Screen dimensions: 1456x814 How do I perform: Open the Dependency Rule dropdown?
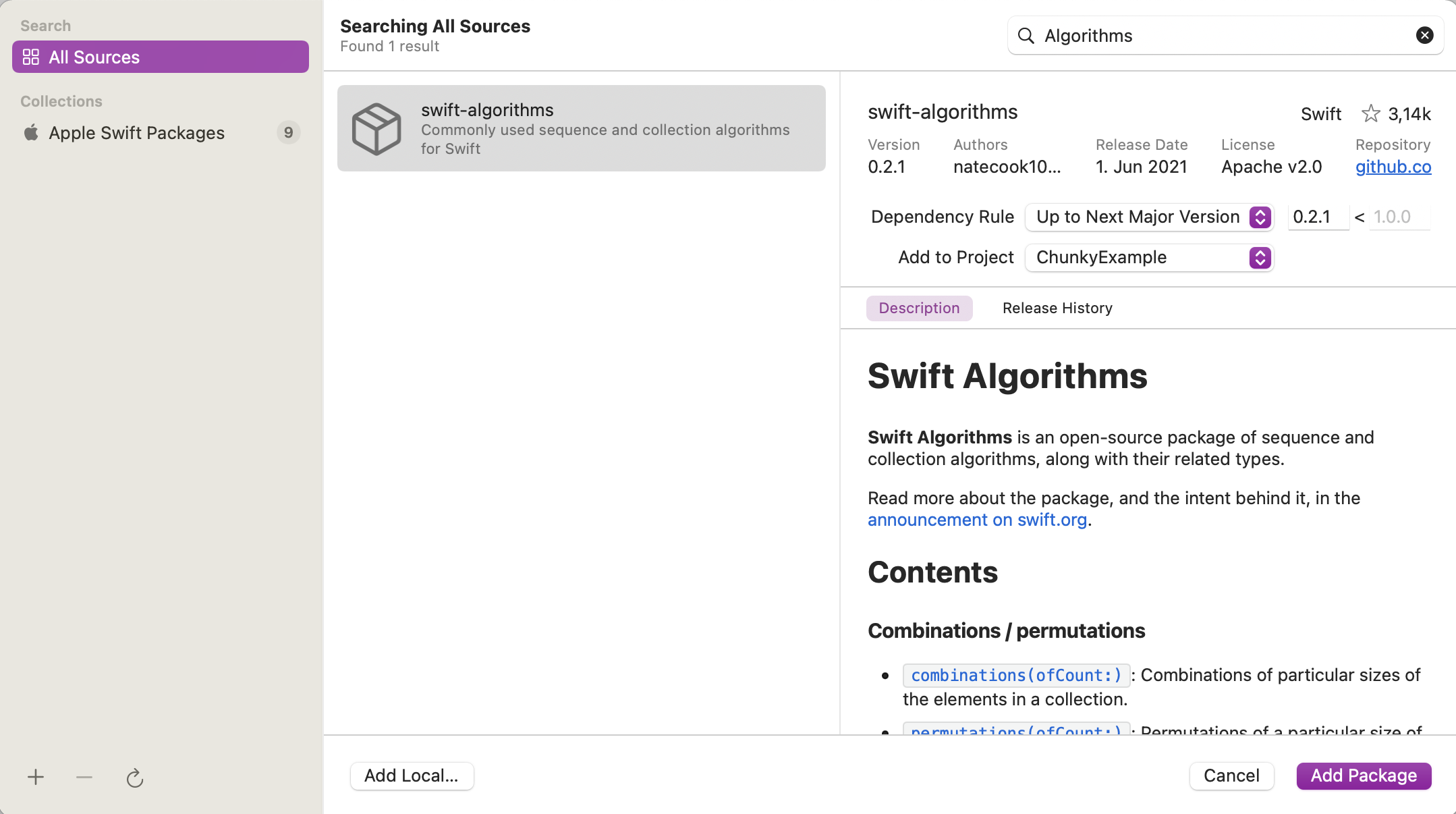click(1149, 217)
